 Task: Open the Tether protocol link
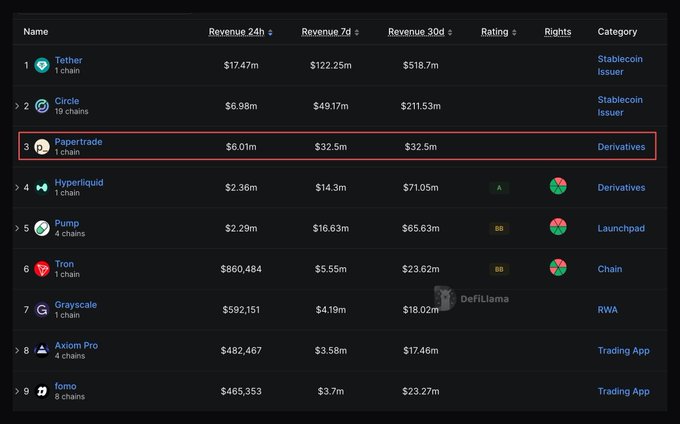(x=68, y=60)
